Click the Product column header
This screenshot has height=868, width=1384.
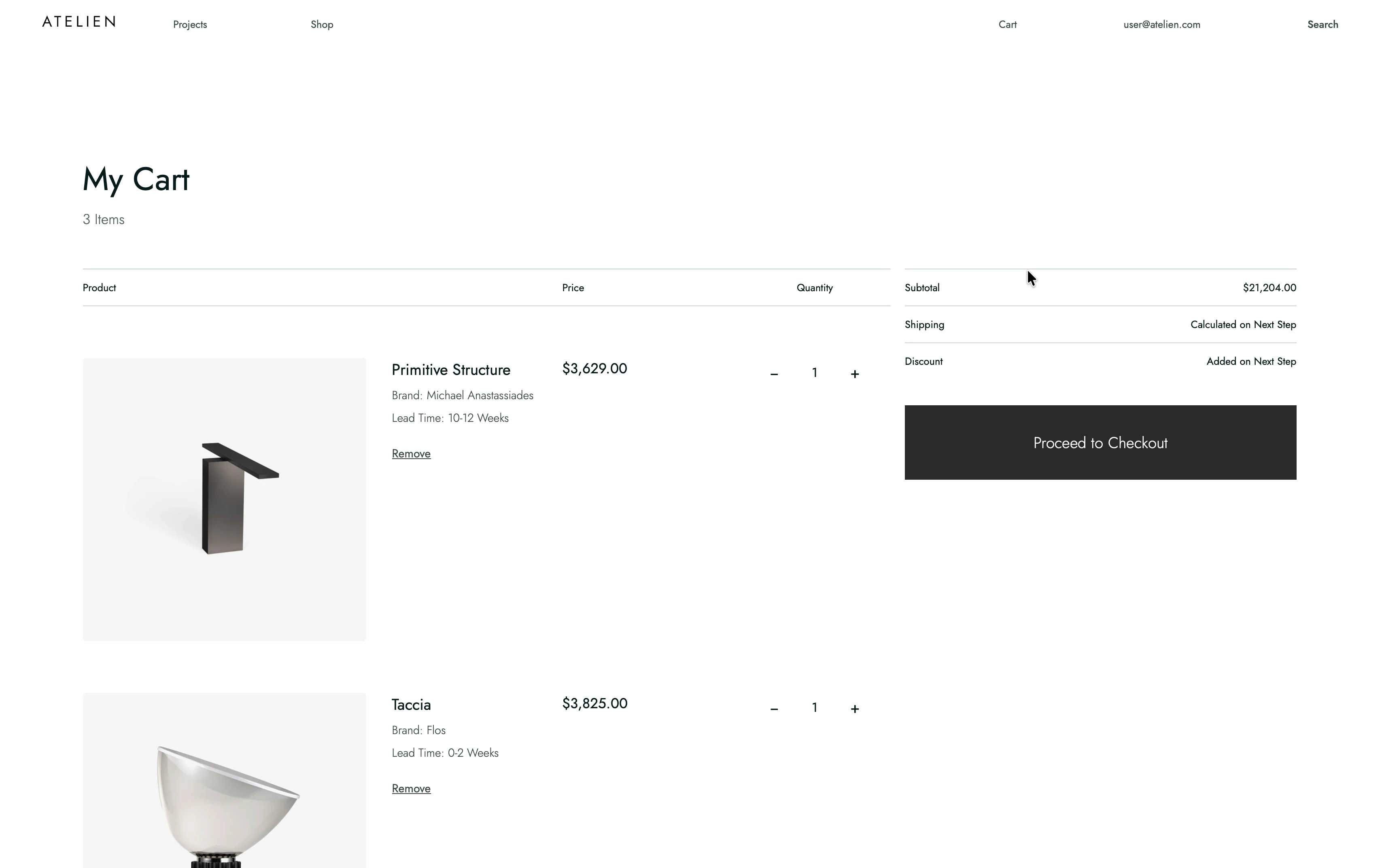pyautogui.click(x=100, y=288)
